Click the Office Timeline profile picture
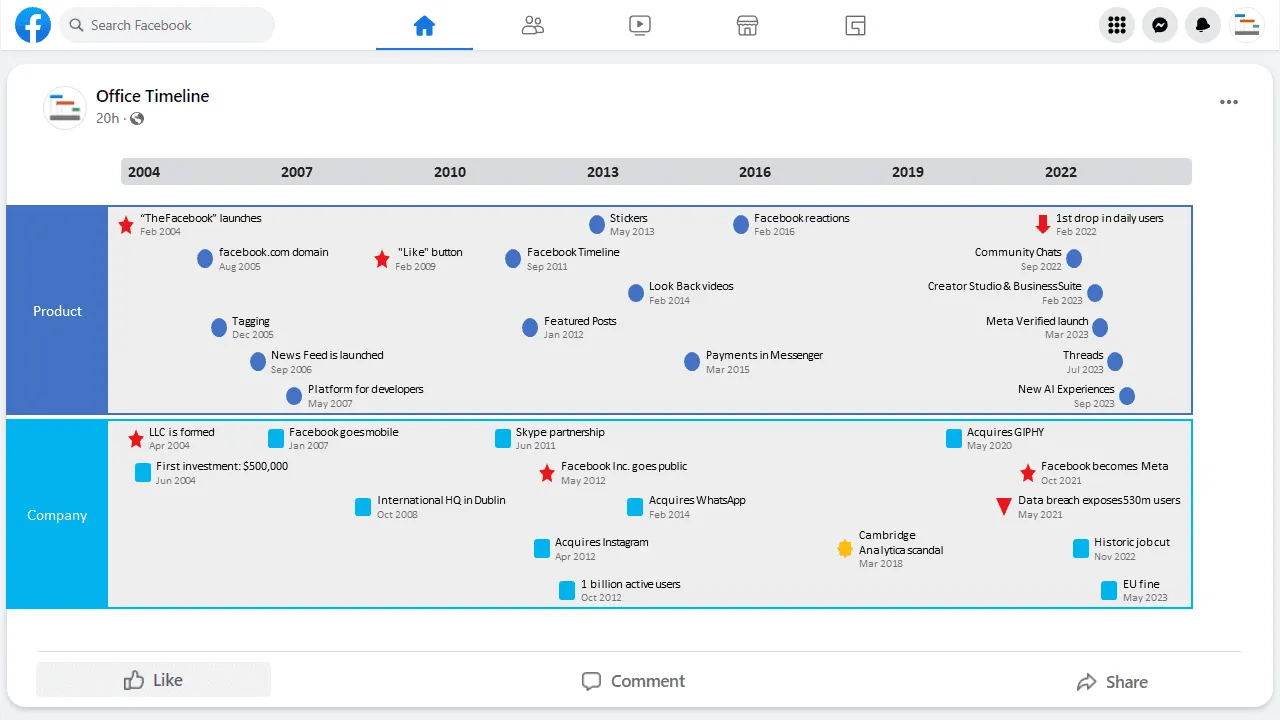 [x=64, y=107]
